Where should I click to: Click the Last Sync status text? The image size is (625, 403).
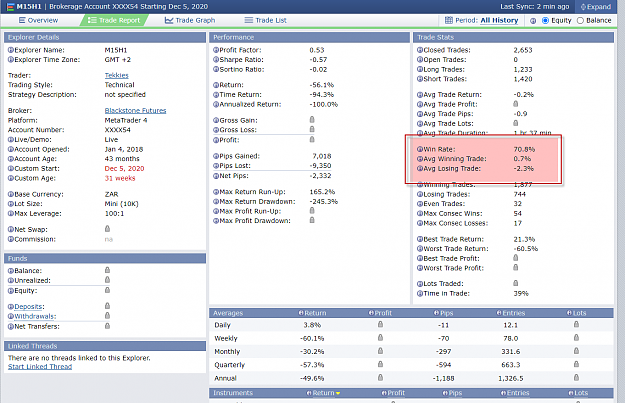(x=535, y=7)
